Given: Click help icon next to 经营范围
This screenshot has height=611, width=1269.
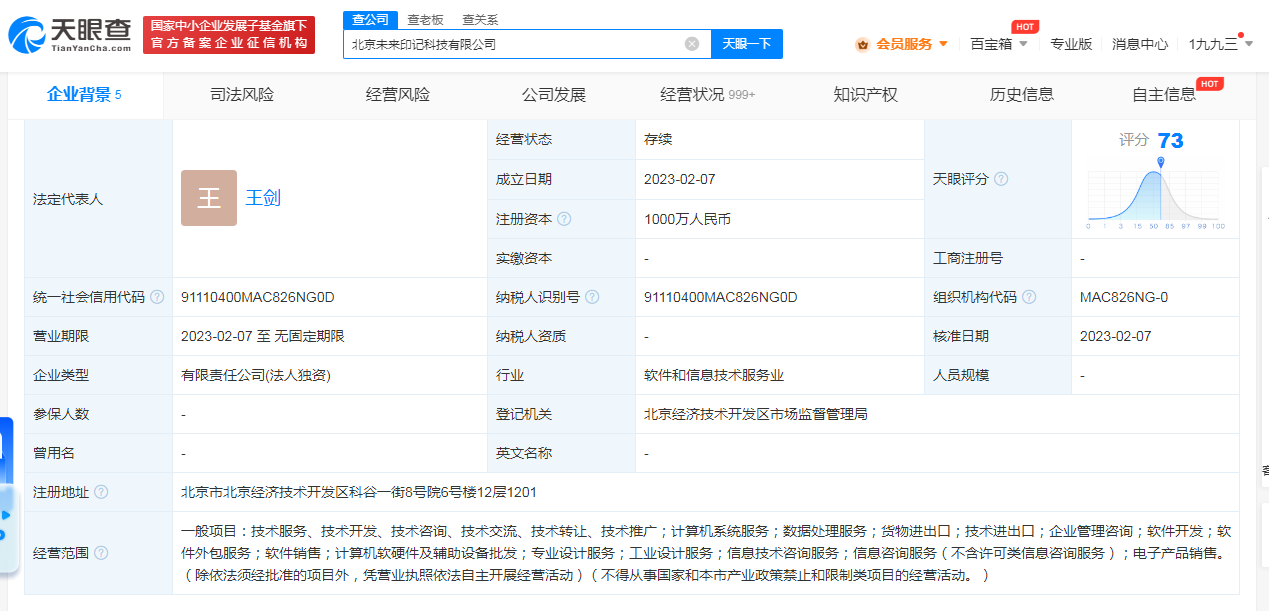Looking at the screenshot, I should [x=101, y=553].
